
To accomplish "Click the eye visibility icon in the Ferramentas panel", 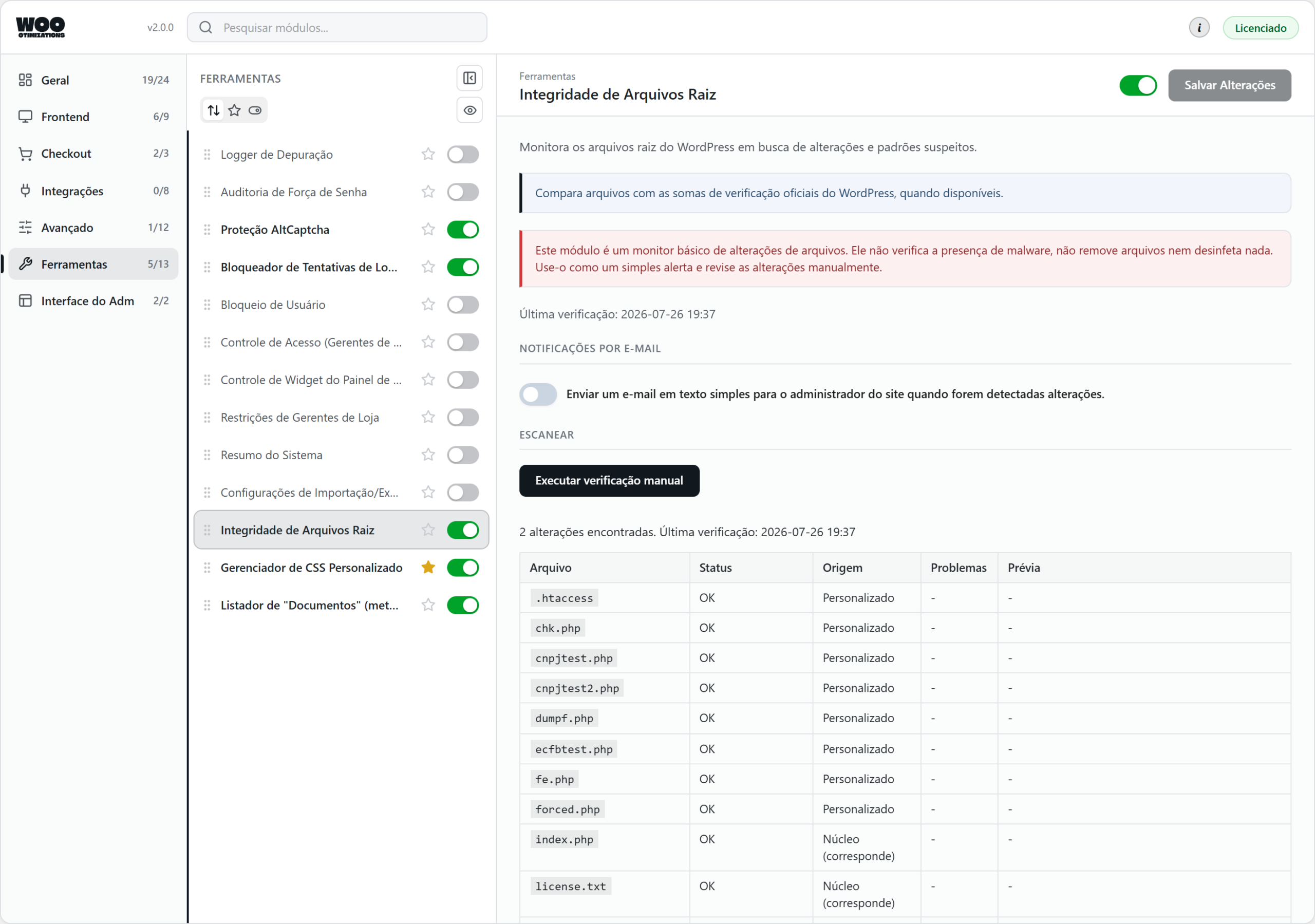I will [469, 110].
